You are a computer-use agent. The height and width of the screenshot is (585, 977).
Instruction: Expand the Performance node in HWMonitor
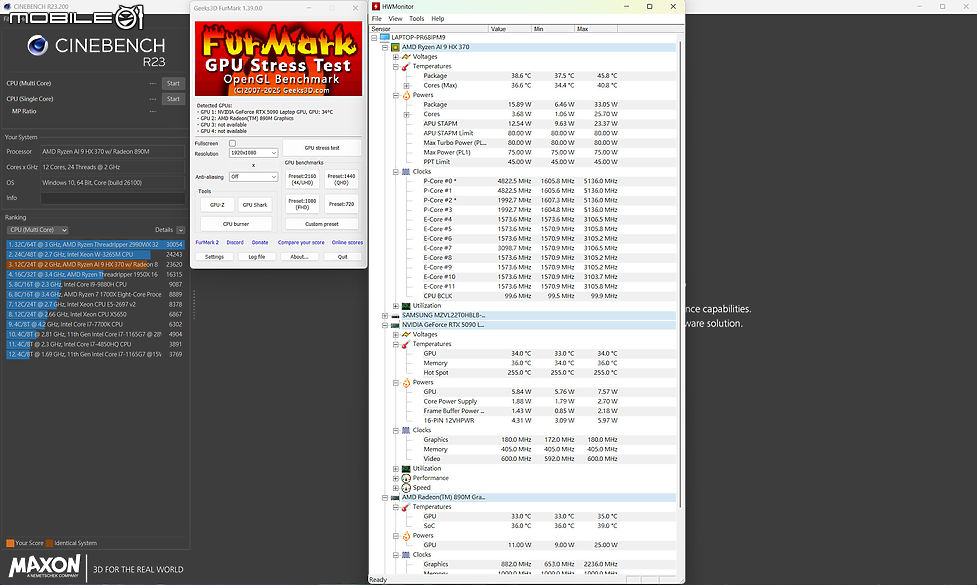pyautogui.click(x=396, y=478)
